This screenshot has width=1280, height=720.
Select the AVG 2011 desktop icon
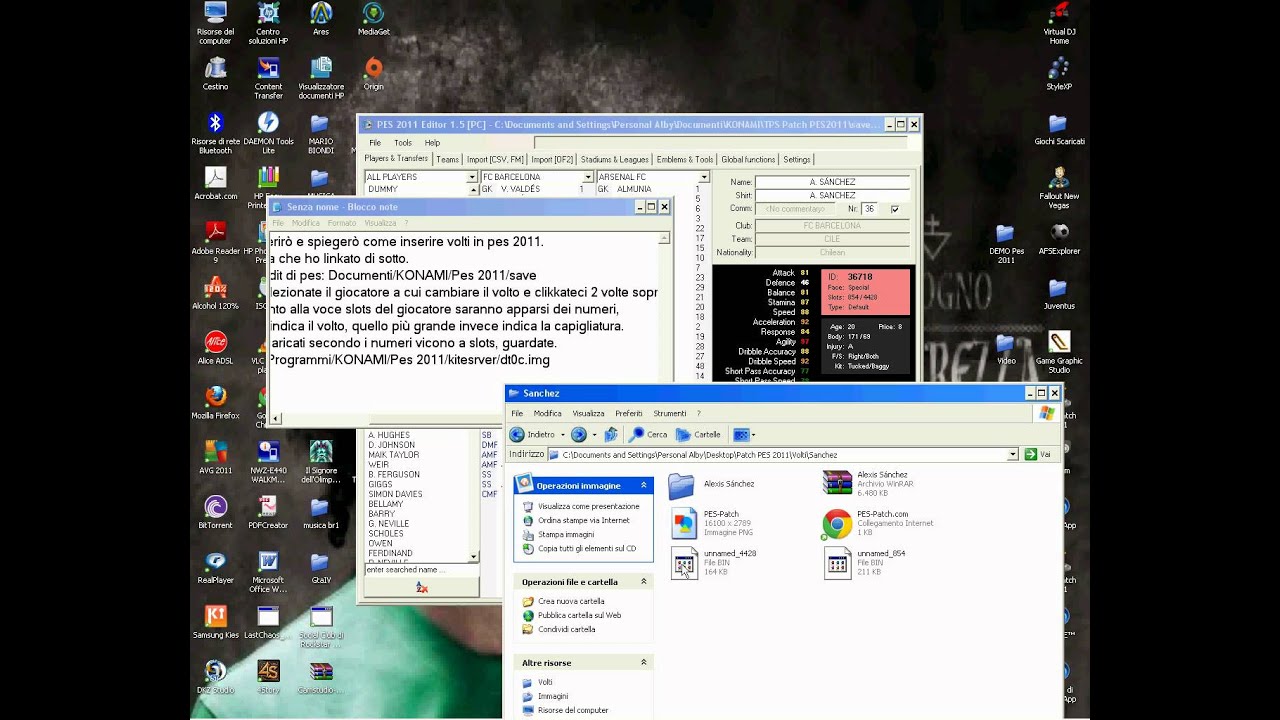(x=215, y=451)
